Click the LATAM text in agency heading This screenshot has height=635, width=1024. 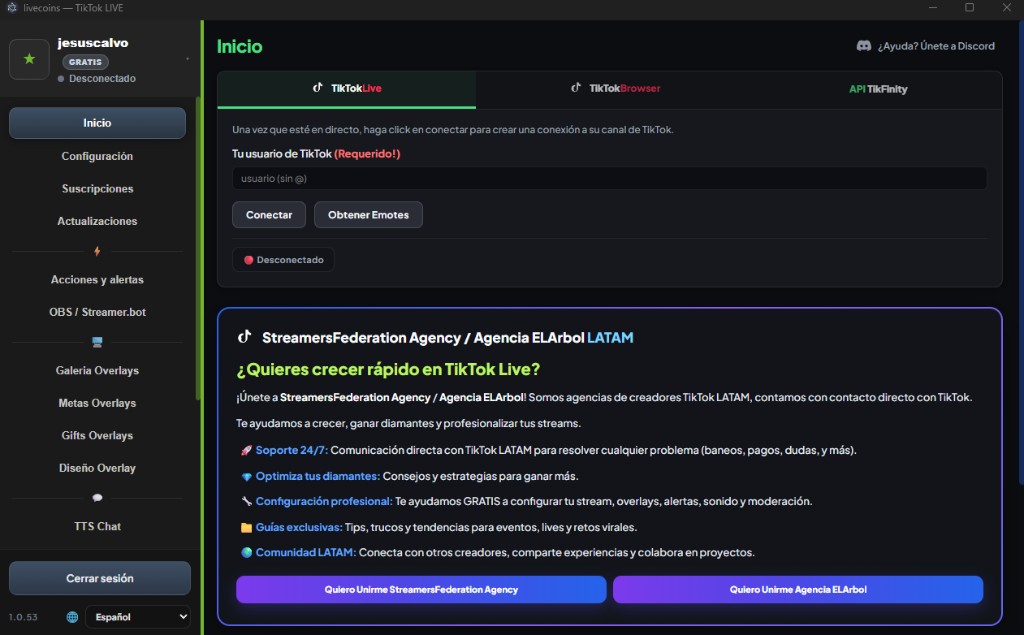[x=610, y=338]
